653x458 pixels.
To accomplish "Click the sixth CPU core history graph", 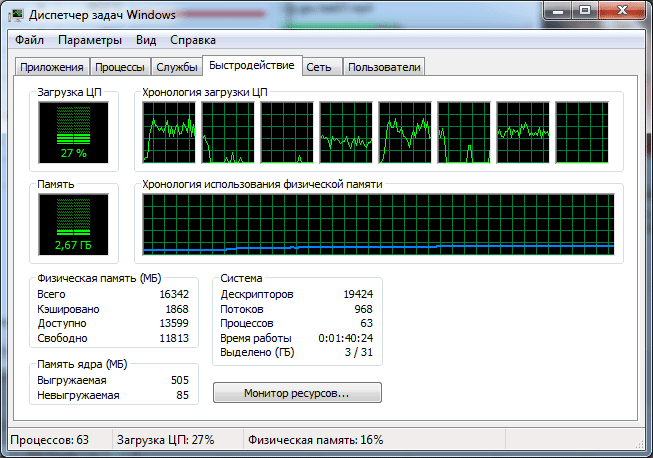I will coord(464,132).
